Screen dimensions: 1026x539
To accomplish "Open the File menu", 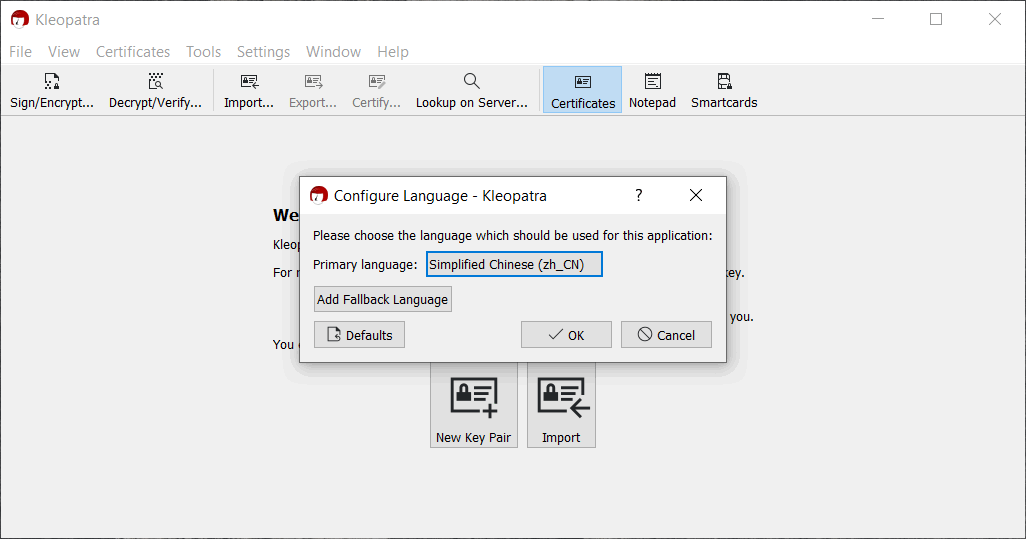I will (20, 52).
